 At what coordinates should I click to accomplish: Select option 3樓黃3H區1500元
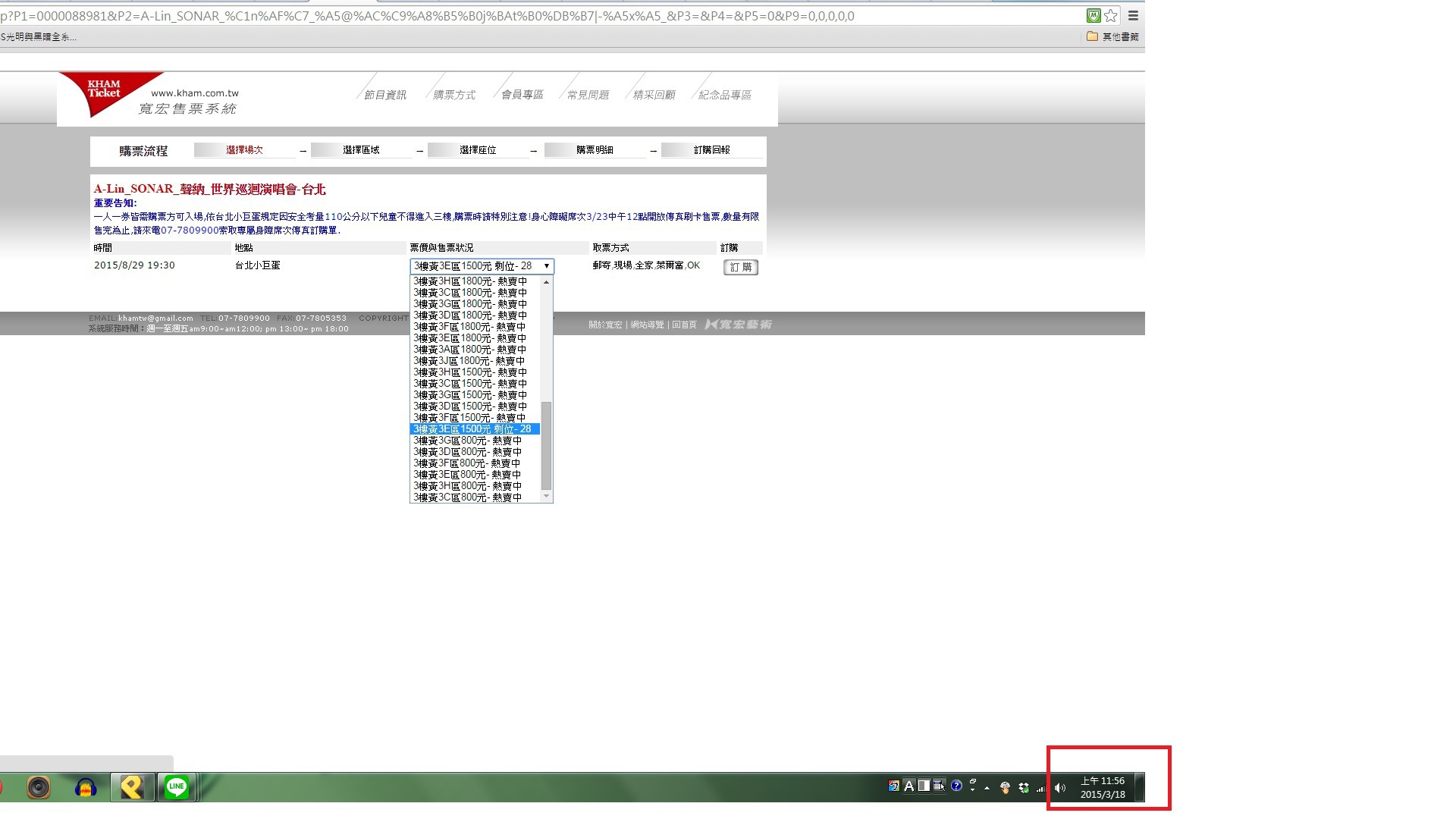coord(475,372)
